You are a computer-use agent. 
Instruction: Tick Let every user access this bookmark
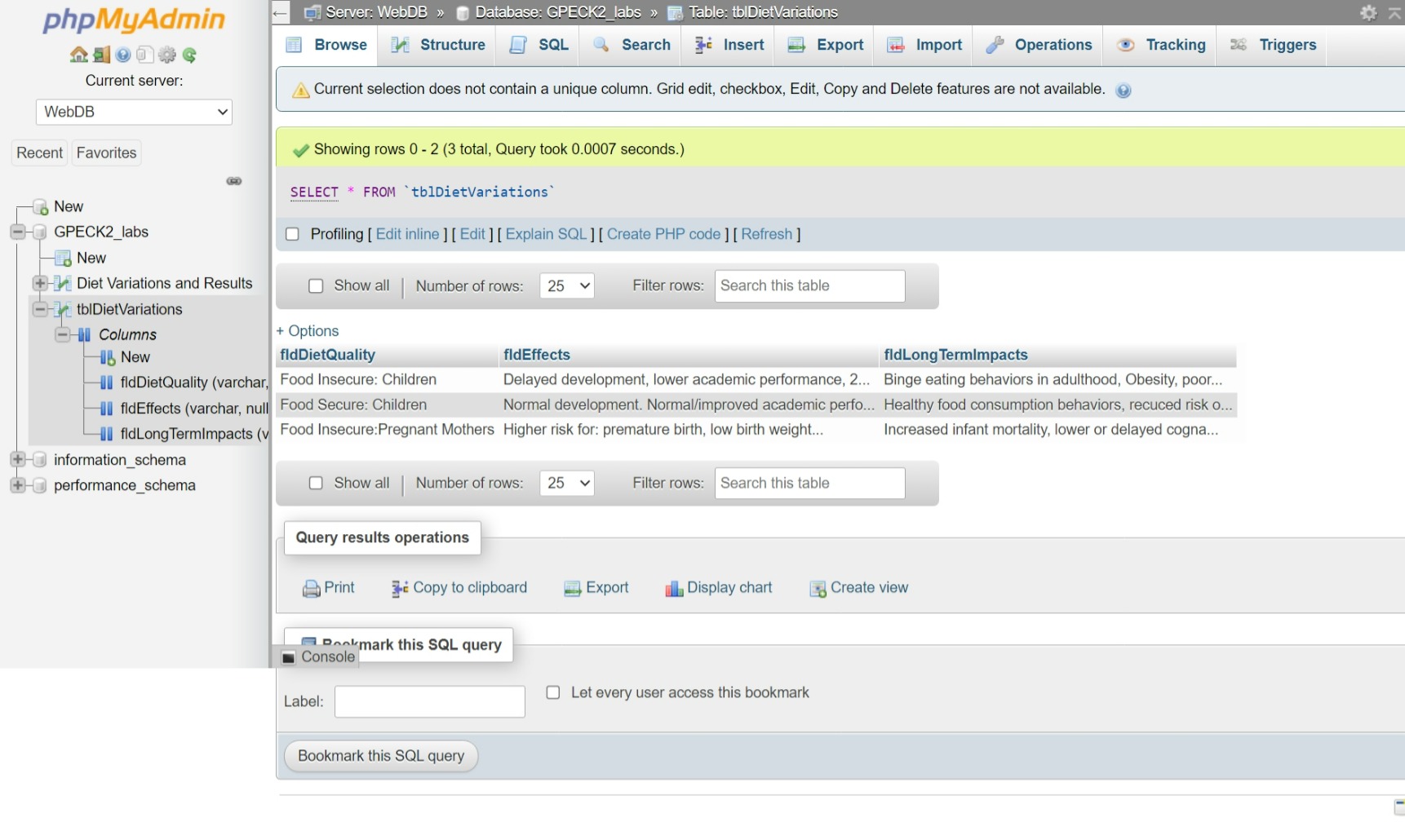[x=553, y=692]
